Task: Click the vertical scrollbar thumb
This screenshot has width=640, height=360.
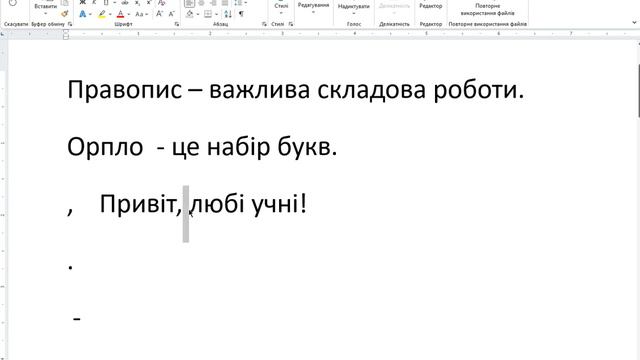Action: click(x=639, y=90)
